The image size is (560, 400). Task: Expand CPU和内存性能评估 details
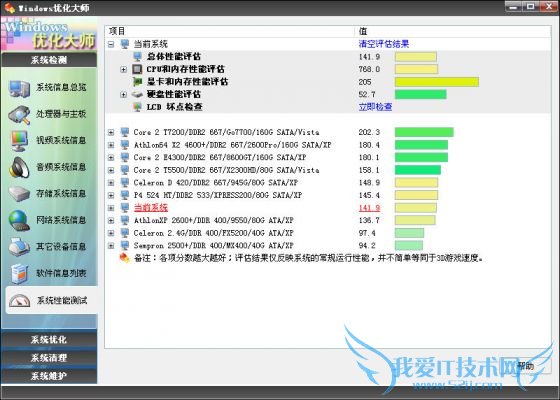pyautogui.click(x=124, y=69)
